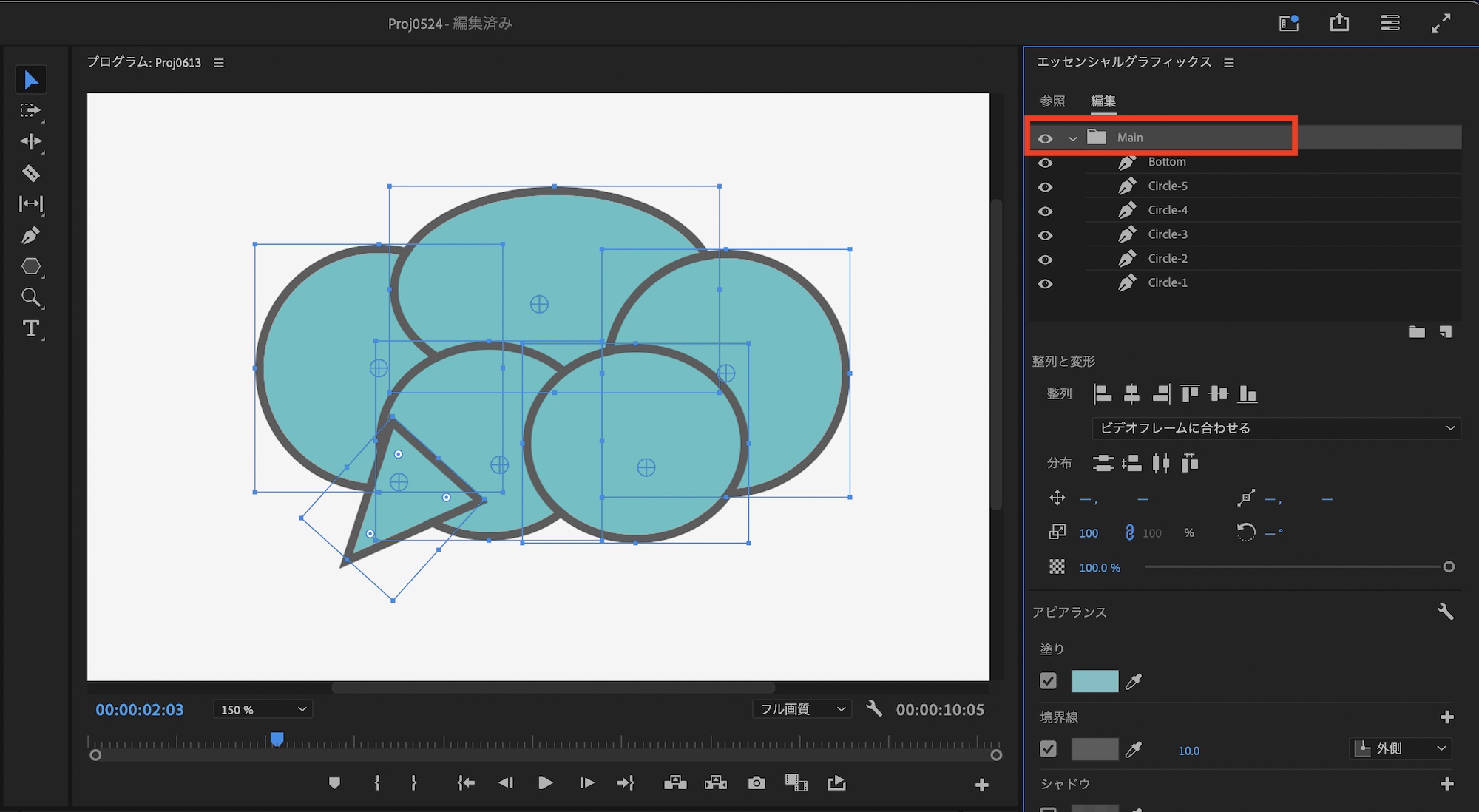1479x812 pixels.
Task: Collapse the Main group
Action: click(1072, 138)
